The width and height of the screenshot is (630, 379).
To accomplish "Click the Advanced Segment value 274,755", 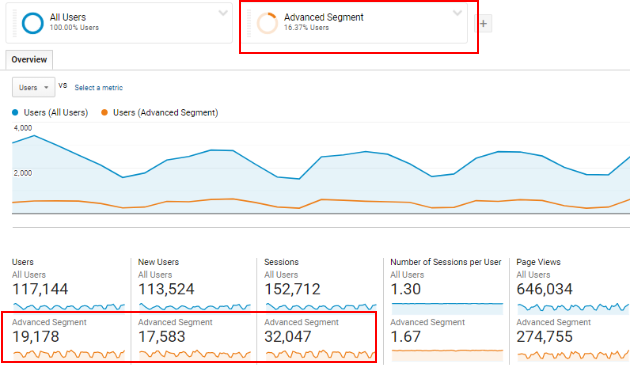I will click(544, 336).
